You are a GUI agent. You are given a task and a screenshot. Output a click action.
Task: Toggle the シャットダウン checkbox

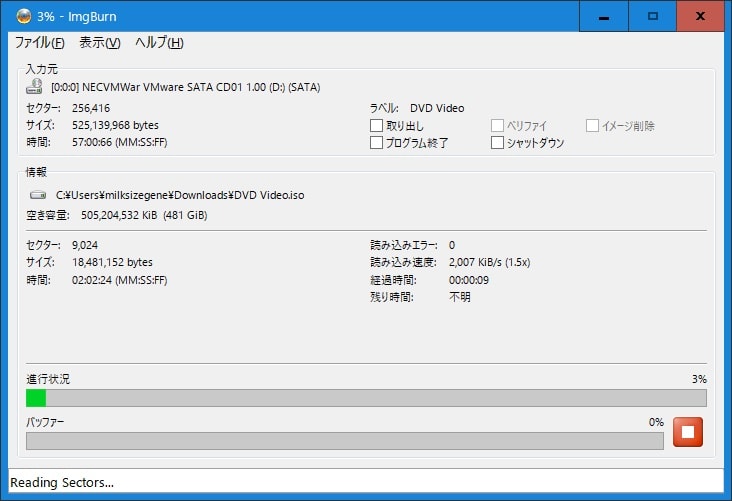point(497,142)
